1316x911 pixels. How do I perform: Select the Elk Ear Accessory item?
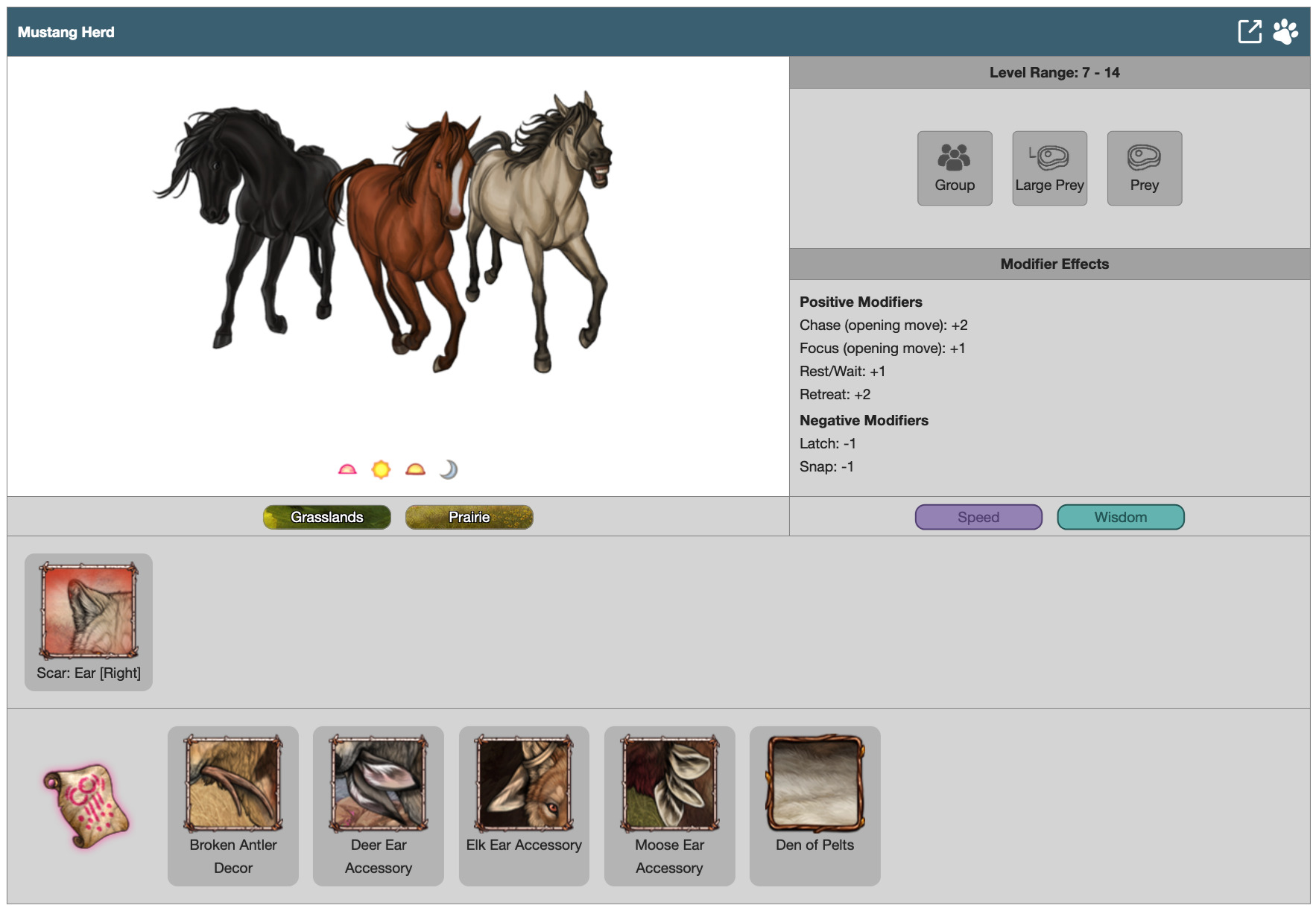pos(524,805)
